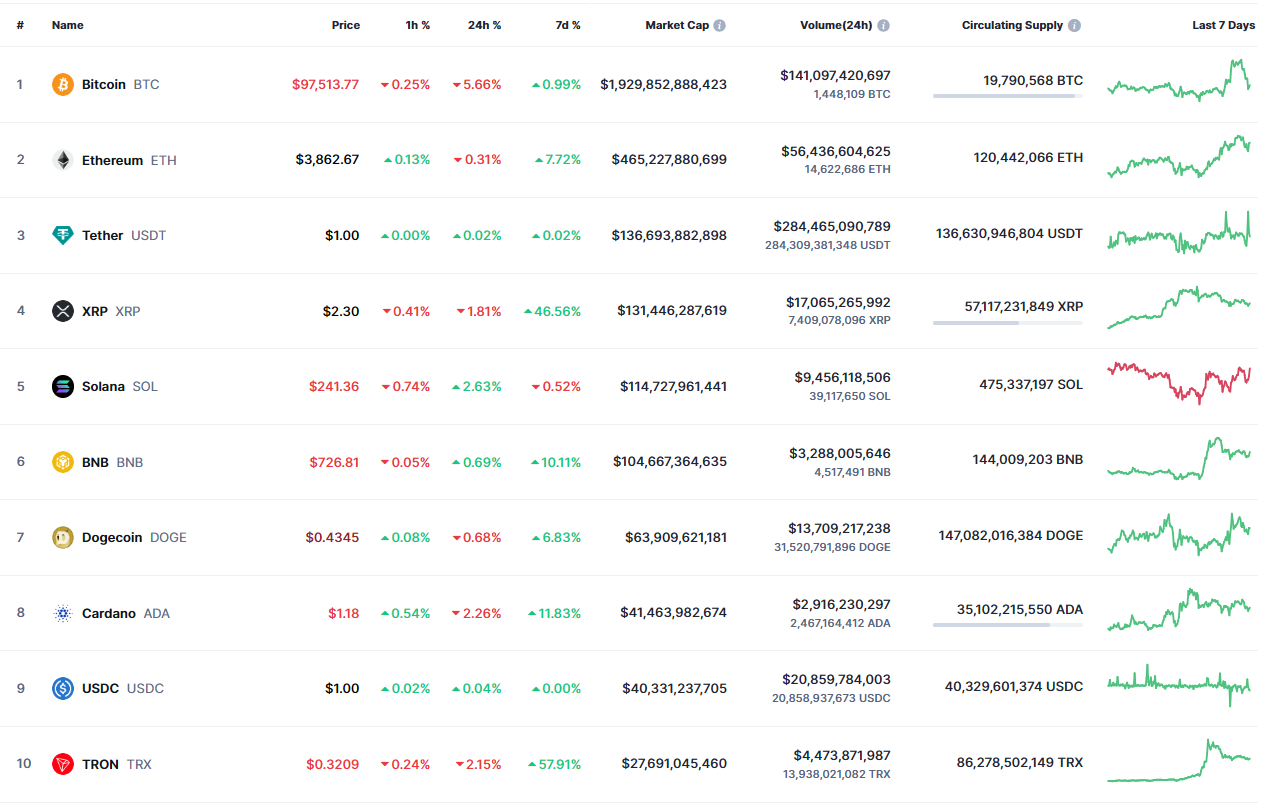Open the Market Cap info icon
The width and height of the screenshot is (1282, 811).
click(x=720, y=25)
